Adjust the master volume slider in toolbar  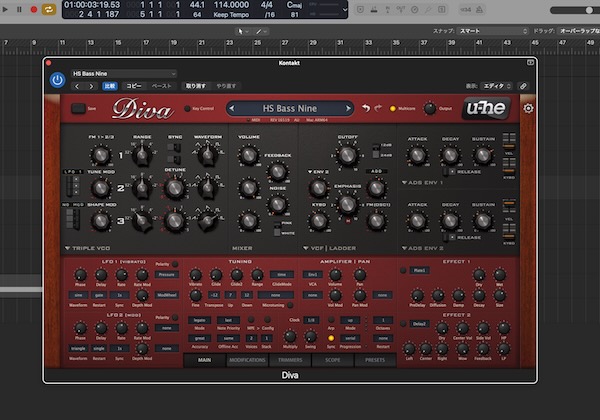coord(574,10)
